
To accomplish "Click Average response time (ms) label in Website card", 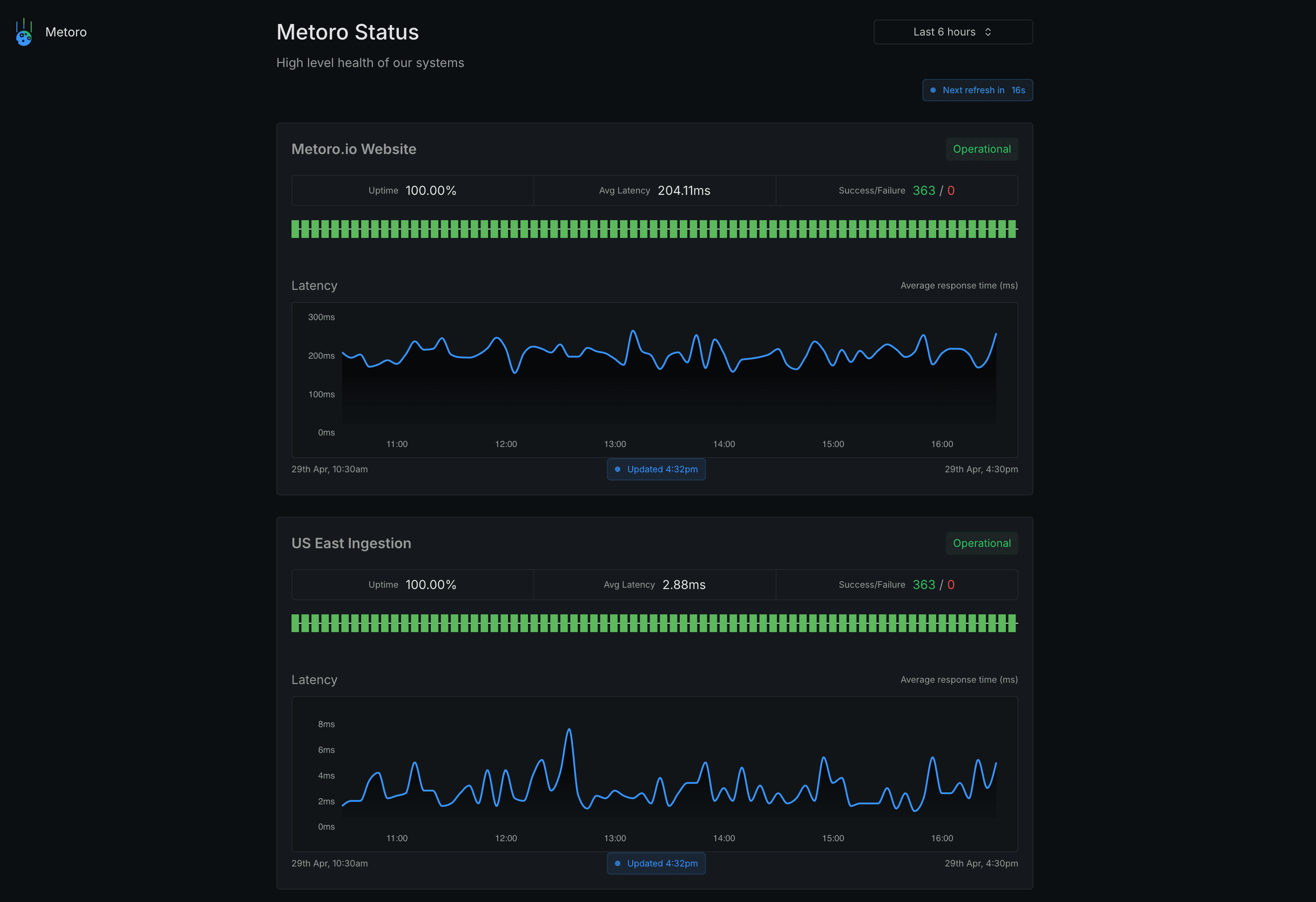I will (959, 285).
